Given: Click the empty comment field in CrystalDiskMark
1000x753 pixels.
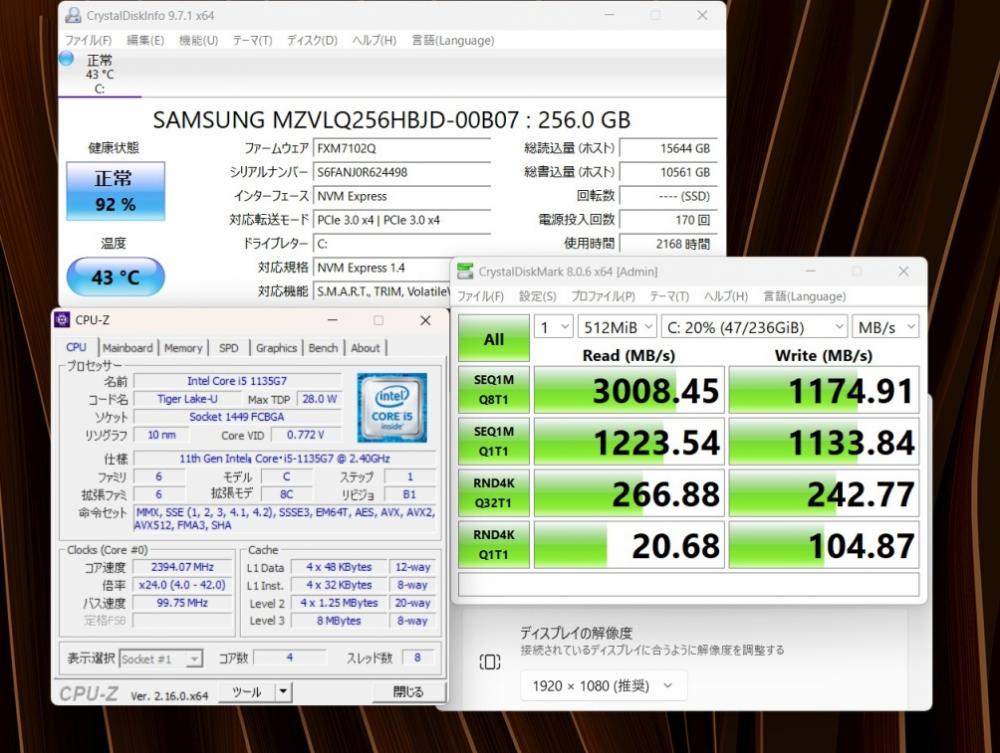Looking at the screenshot, I should 688,584.
